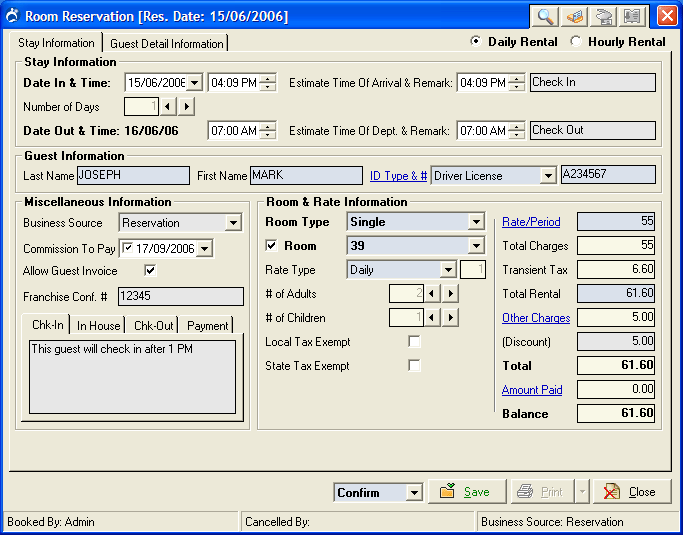Select the Daily Rental radio button
Screen dimensions: 683x535
pyautogui.click(x=476, y=42)
